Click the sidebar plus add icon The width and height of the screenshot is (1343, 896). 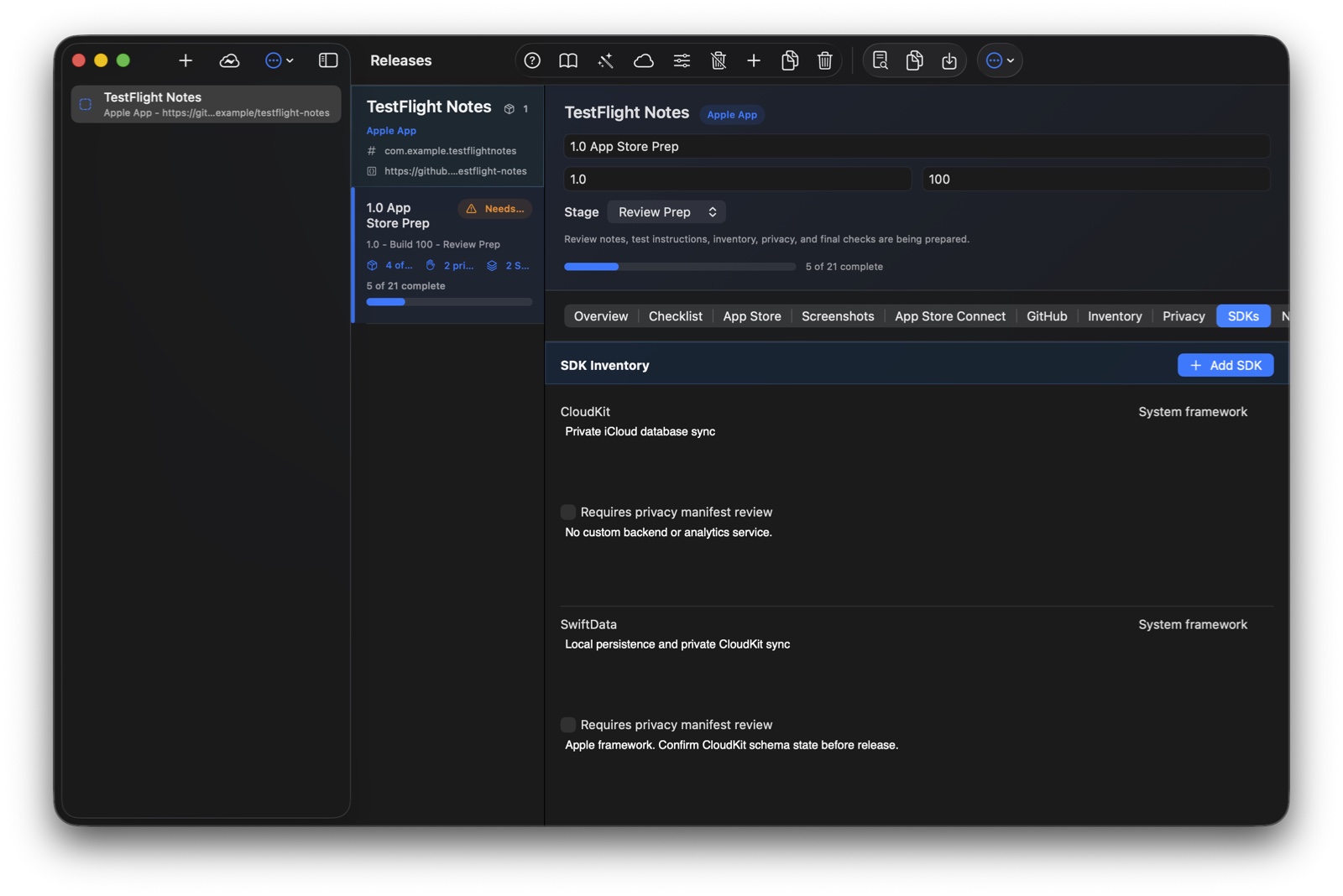tap(186, 60)
